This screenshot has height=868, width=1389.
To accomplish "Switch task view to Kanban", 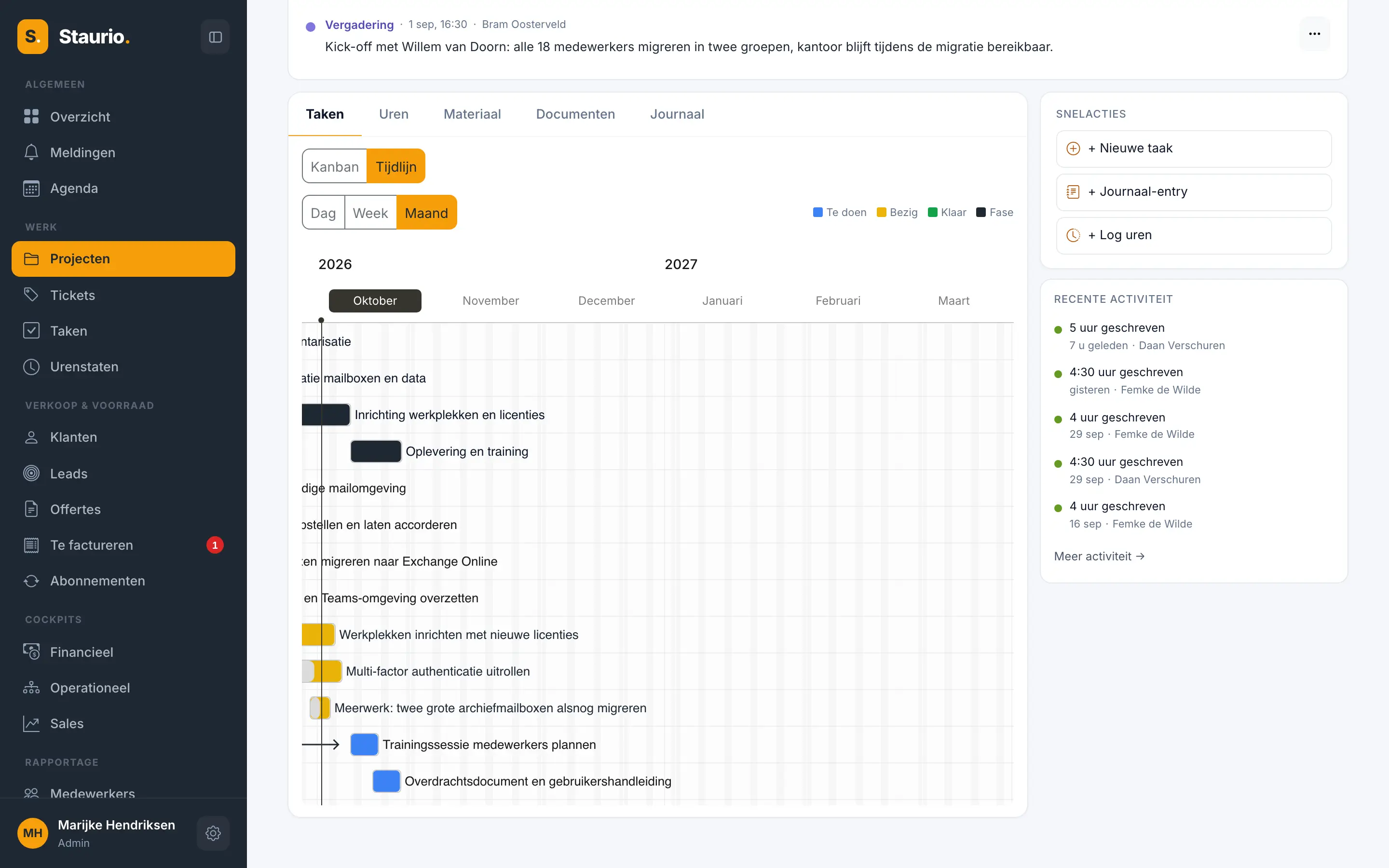I will pyautogui.click(x=335, y=166).
